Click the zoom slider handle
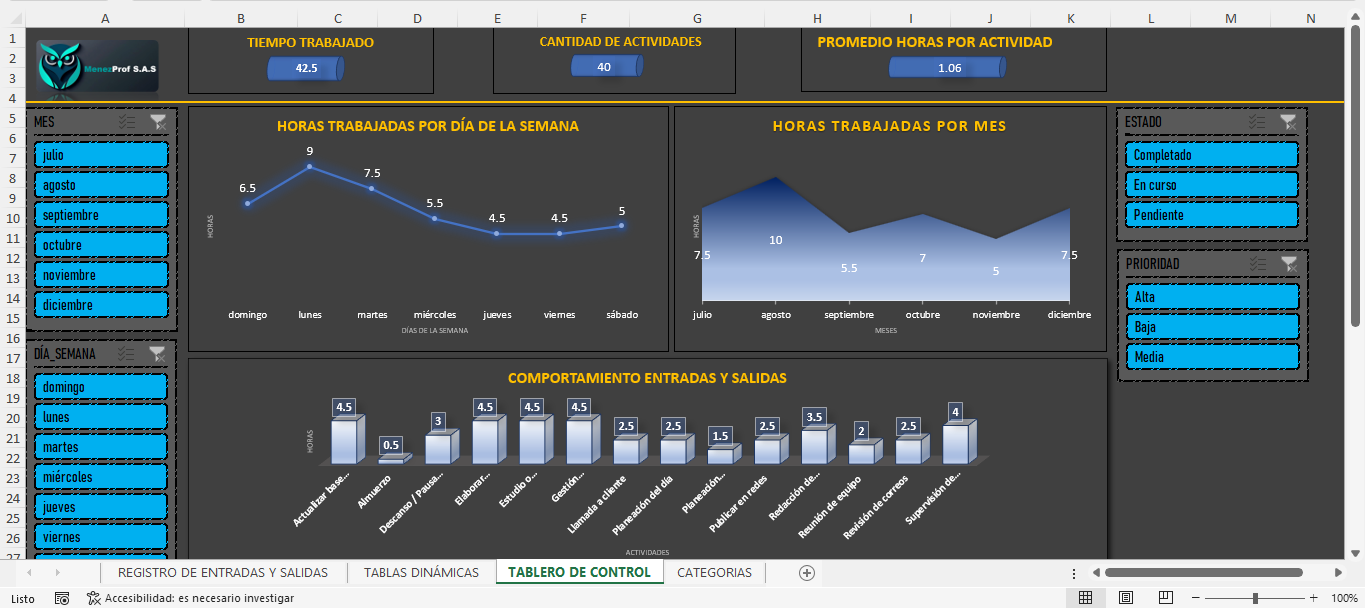Image resolution: width=1365 pixels, height=608 pixels. click(1255, 598)
